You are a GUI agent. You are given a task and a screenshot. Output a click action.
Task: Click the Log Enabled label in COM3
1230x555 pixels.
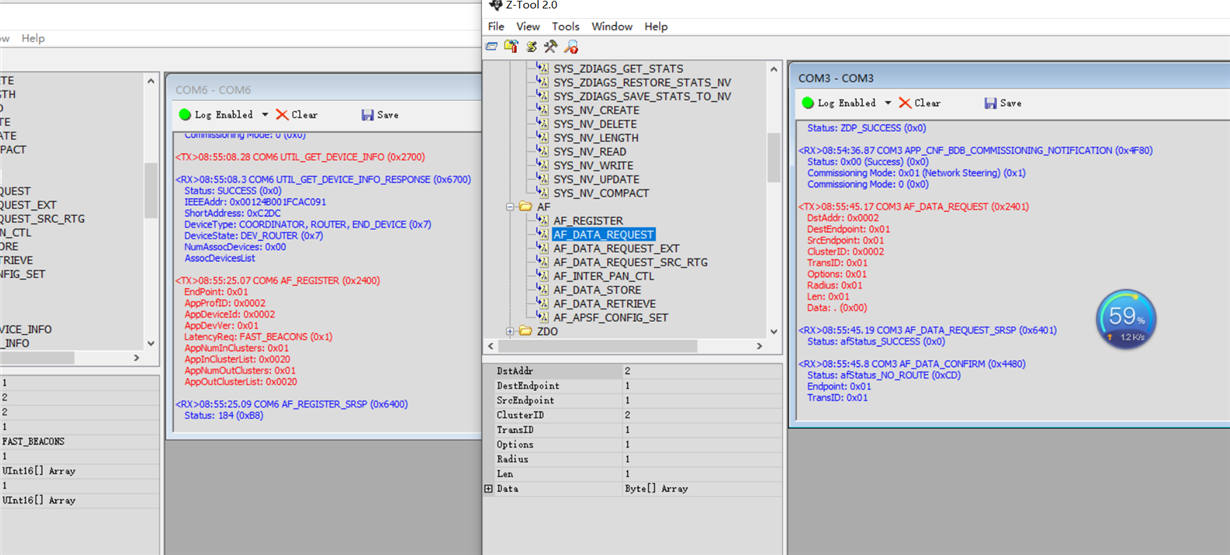pyautogui.click(x=847, y=103)
